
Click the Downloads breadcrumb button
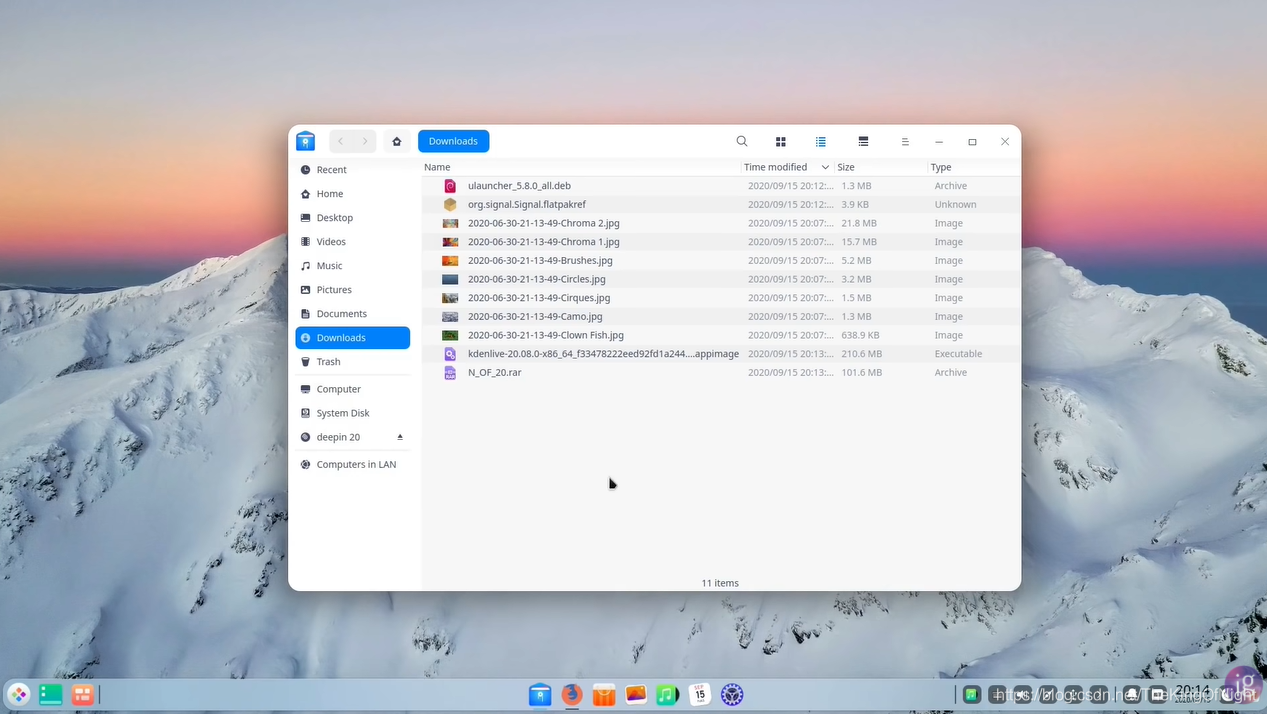coord(453,141)
